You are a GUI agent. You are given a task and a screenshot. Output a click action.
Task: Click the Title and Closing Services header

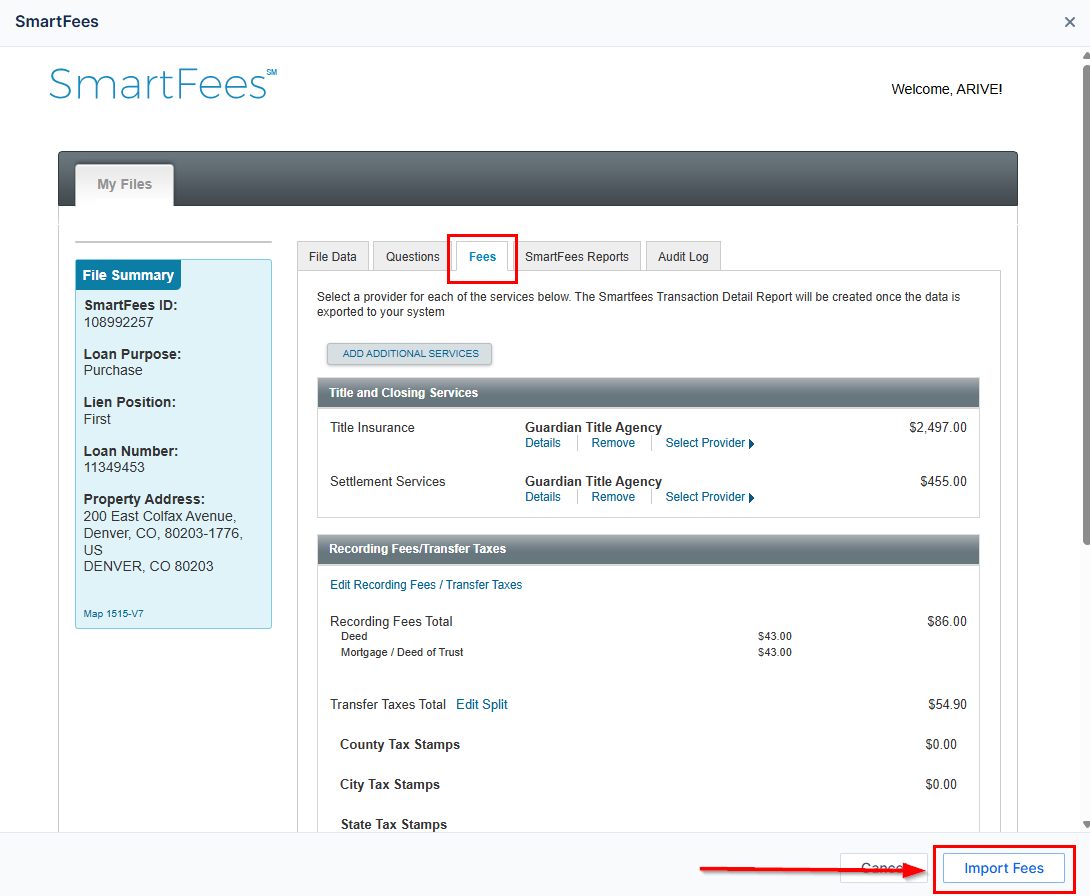click(x=648, y=393)
